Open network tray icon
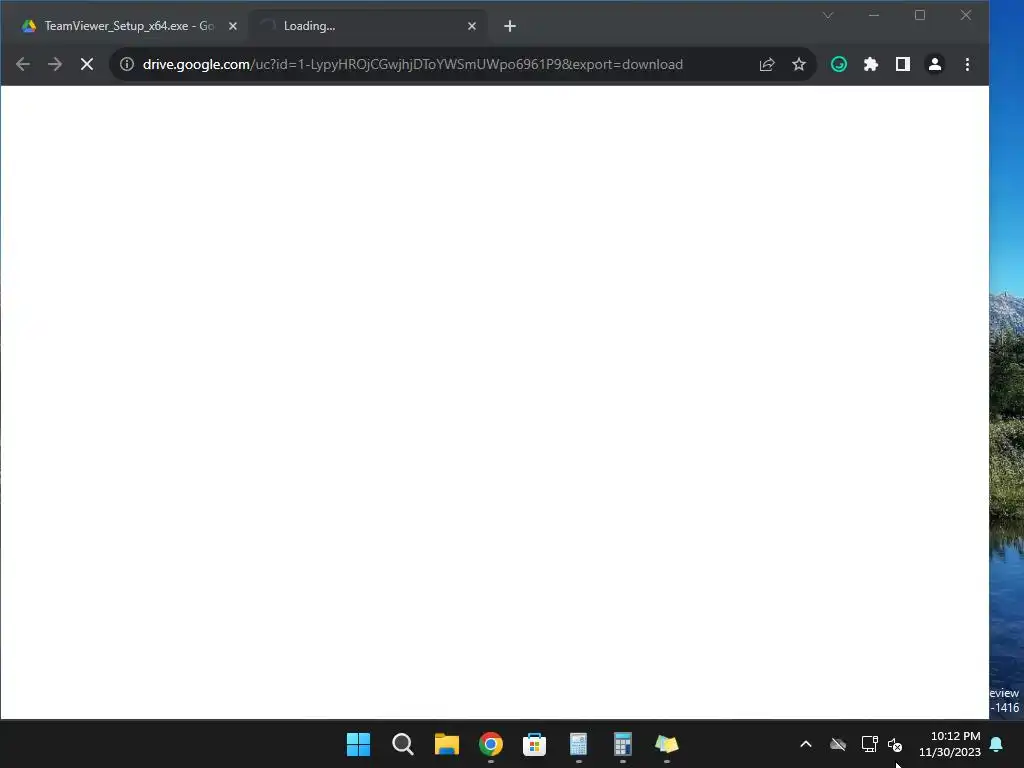 pos(869,744)
